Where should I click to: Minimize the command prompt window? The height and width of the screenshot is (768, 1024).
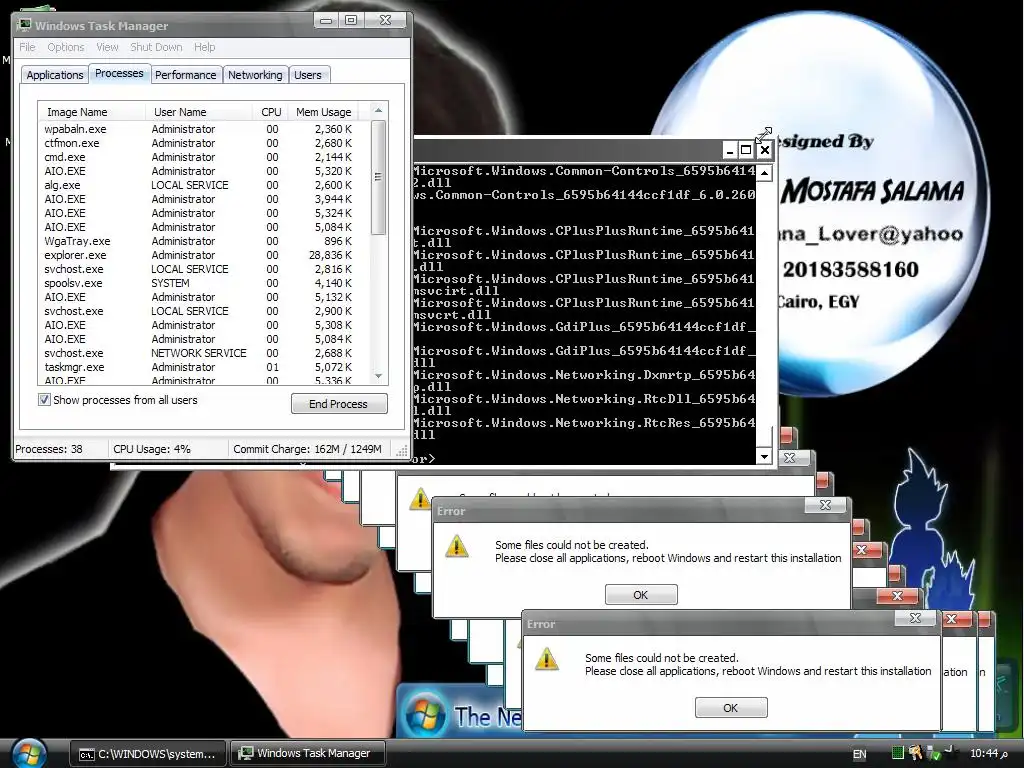[x=730, y=150]
